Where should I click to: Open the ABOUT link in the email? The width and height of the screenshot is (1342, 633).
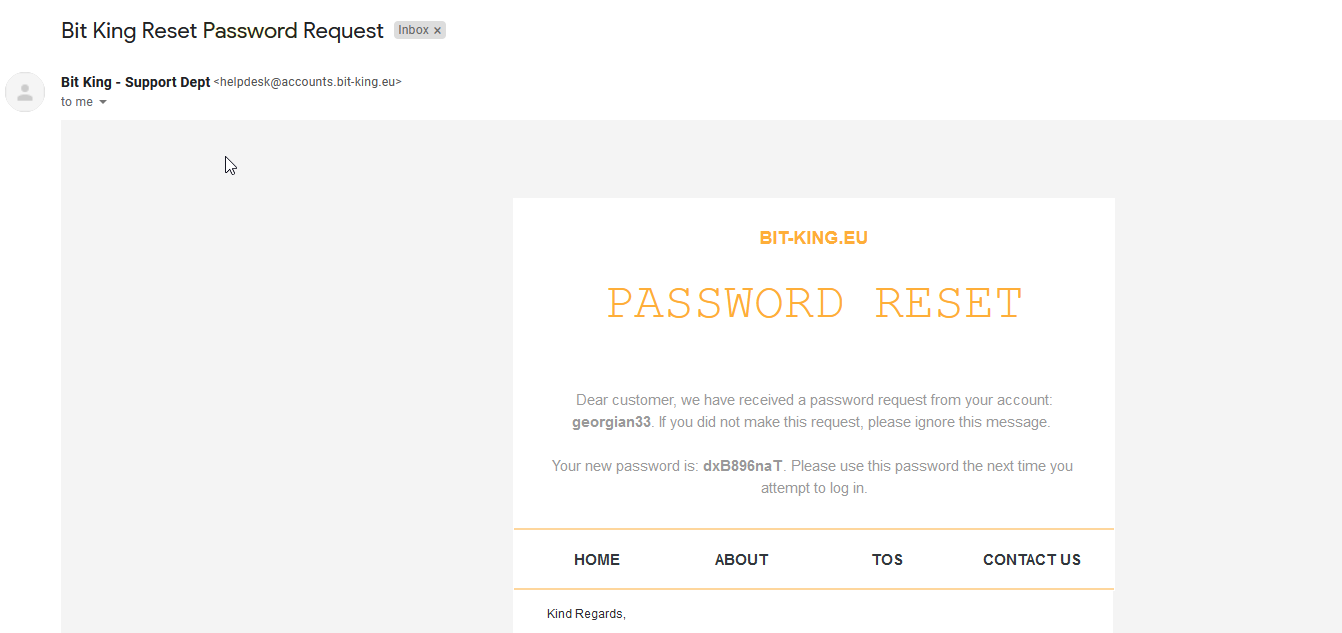point(742,560)
